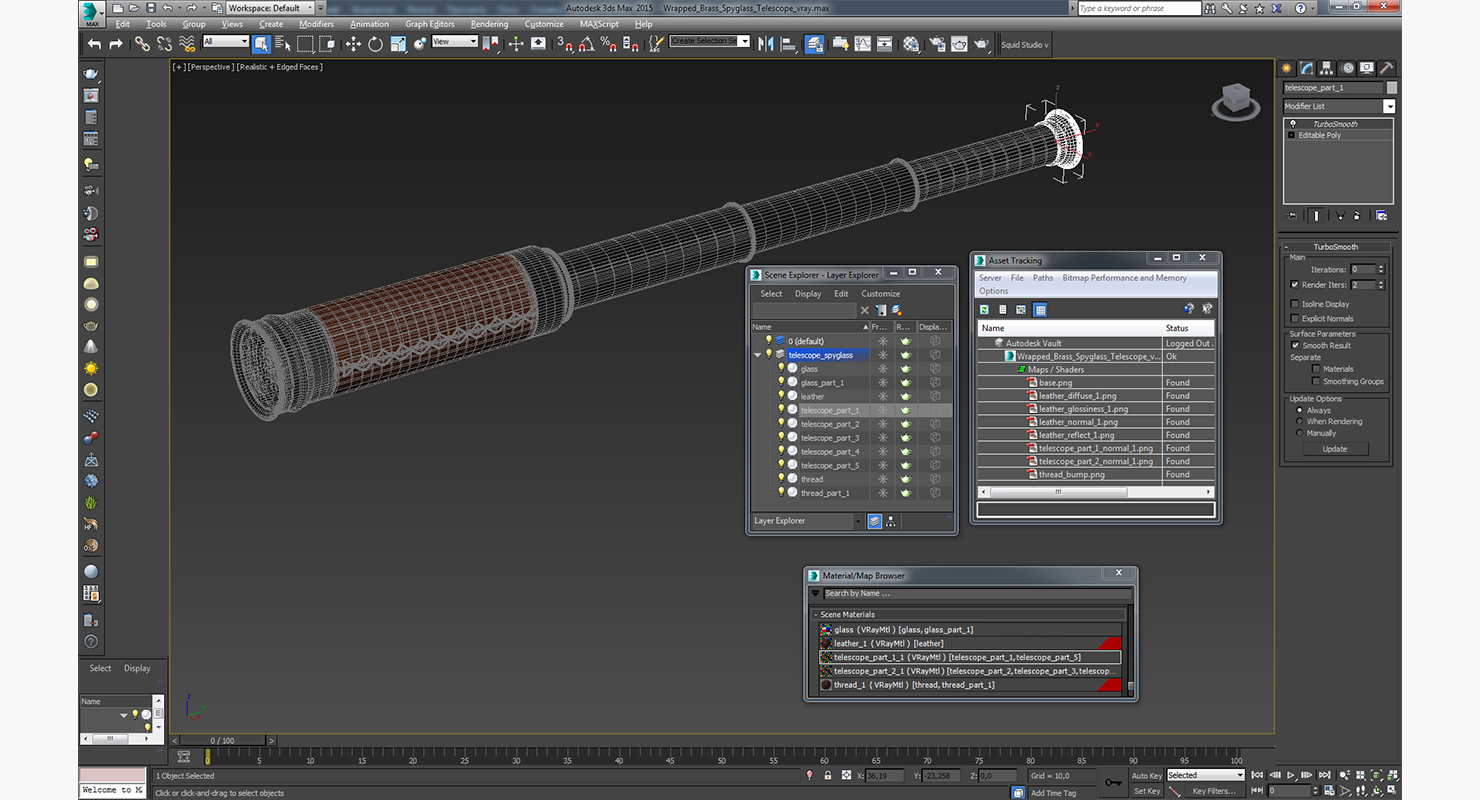Click the Render Production teapot icon
Viewport: 1480px width, 800px height.
tap(982, 44)
